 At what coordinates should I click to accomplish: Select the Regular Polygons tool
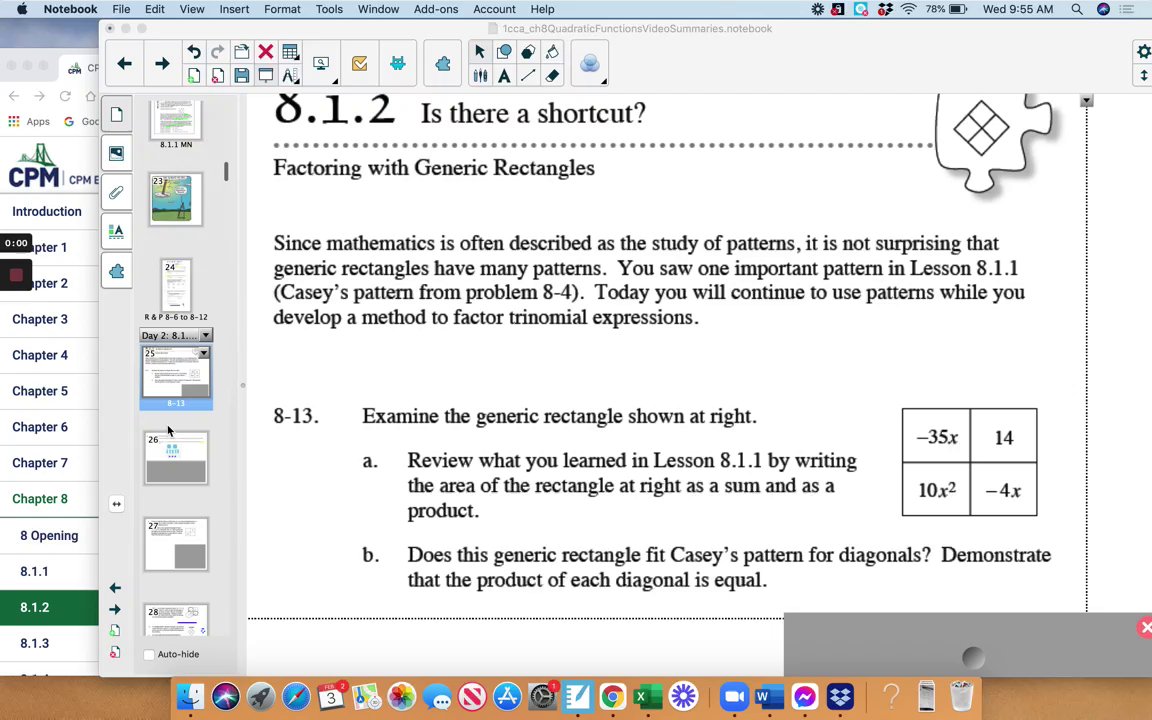(x=528, y=51)
